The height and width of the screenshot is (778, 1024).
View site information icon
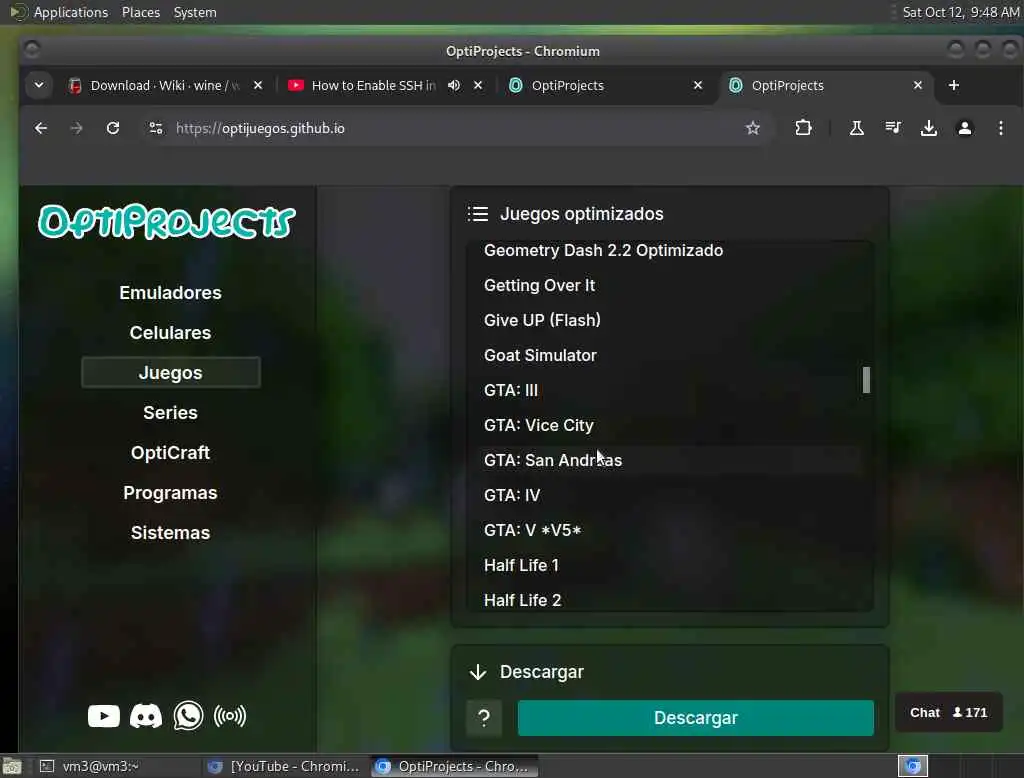(155, 128)
